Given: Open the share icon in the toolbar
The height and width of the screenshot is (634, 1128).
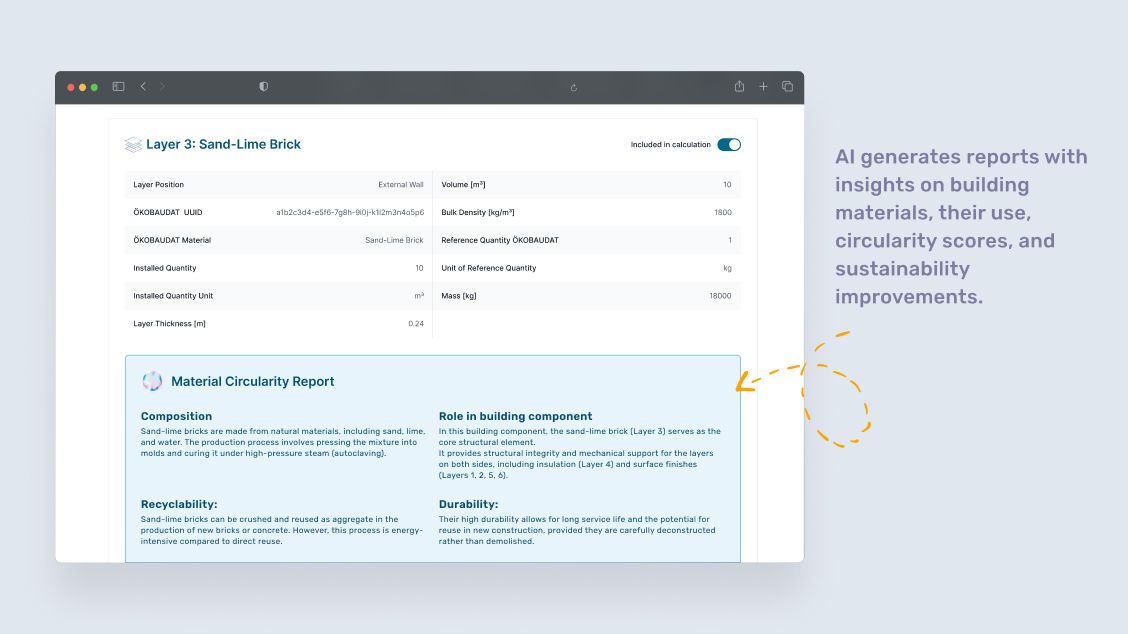Looking at the screenshot, I should (739, 86).
